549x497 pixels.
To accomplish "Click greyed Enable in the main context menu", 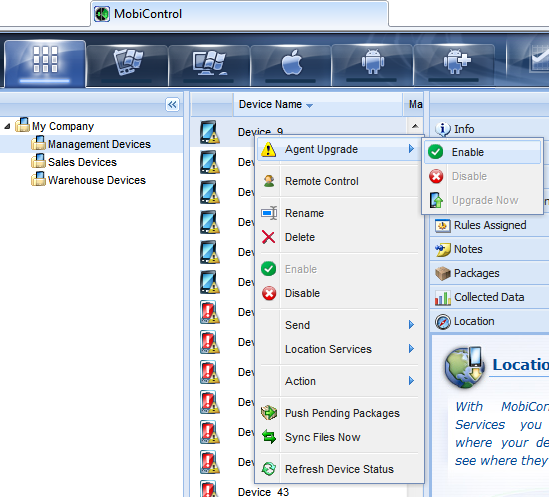I will [x=339, y=269].
